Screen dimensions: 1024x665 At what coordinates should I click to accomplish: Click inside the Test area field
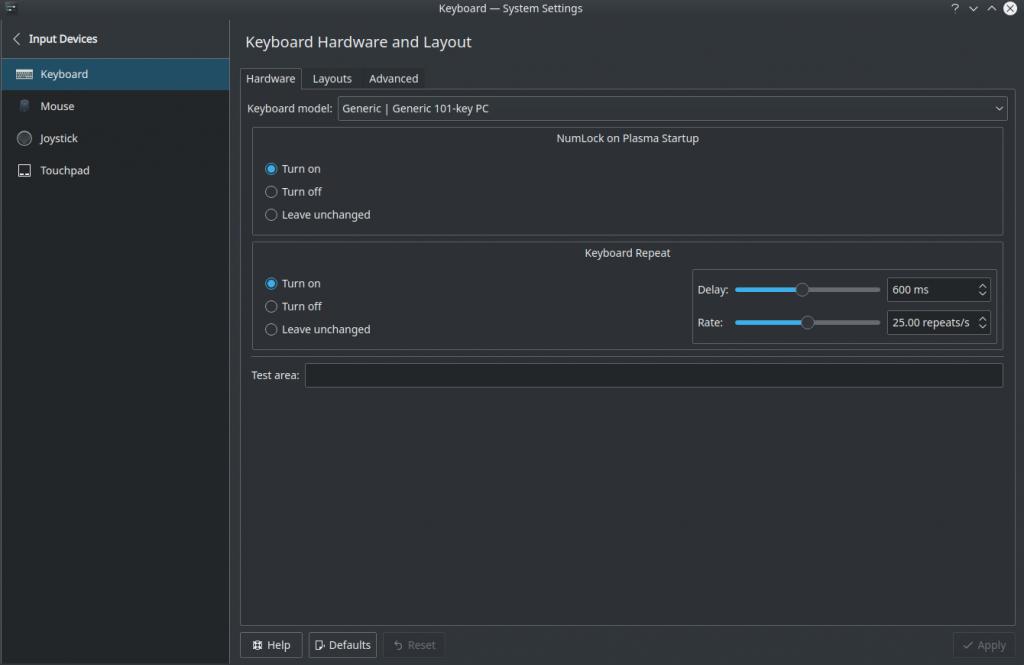pos(653,375)
